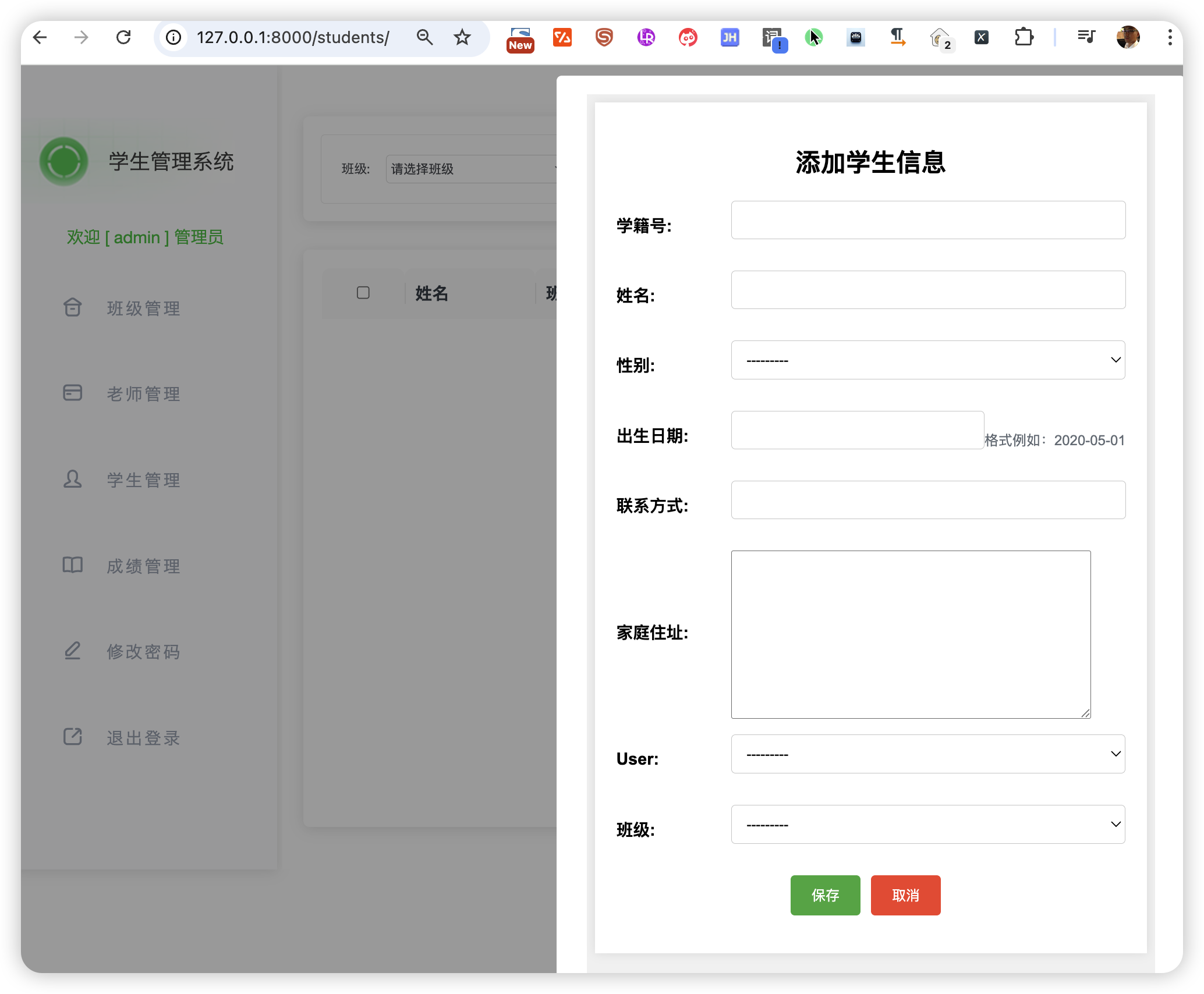The height and width of the screenshot is (994, 1204).
Task: Click the 家庭住址 text area
Action: coord(911,634)
